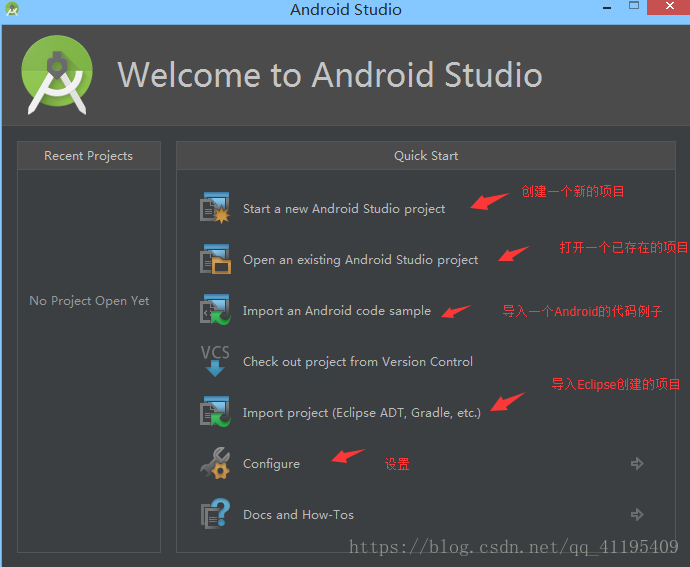The image size is (690, 567).
Task: Click the Configure wrench and gear icon
Action: [215, 463]
